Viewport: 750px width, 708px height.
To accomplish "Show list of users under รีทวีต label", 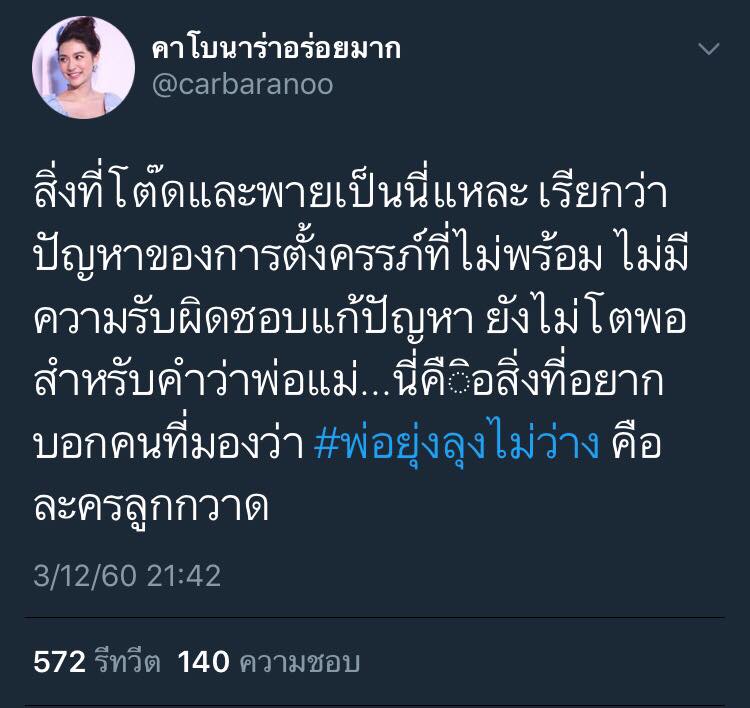I will pos(127,662).
